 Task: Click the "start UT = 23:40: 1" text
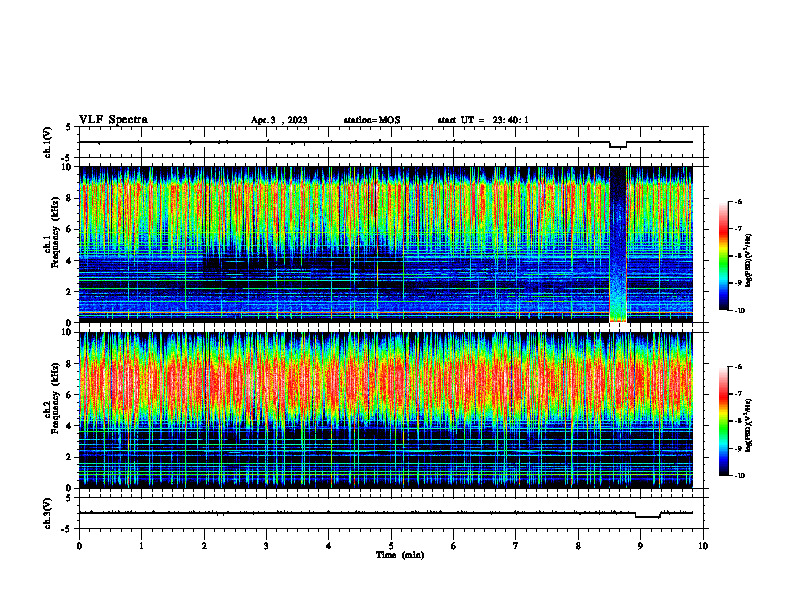[x=483, y=120]
